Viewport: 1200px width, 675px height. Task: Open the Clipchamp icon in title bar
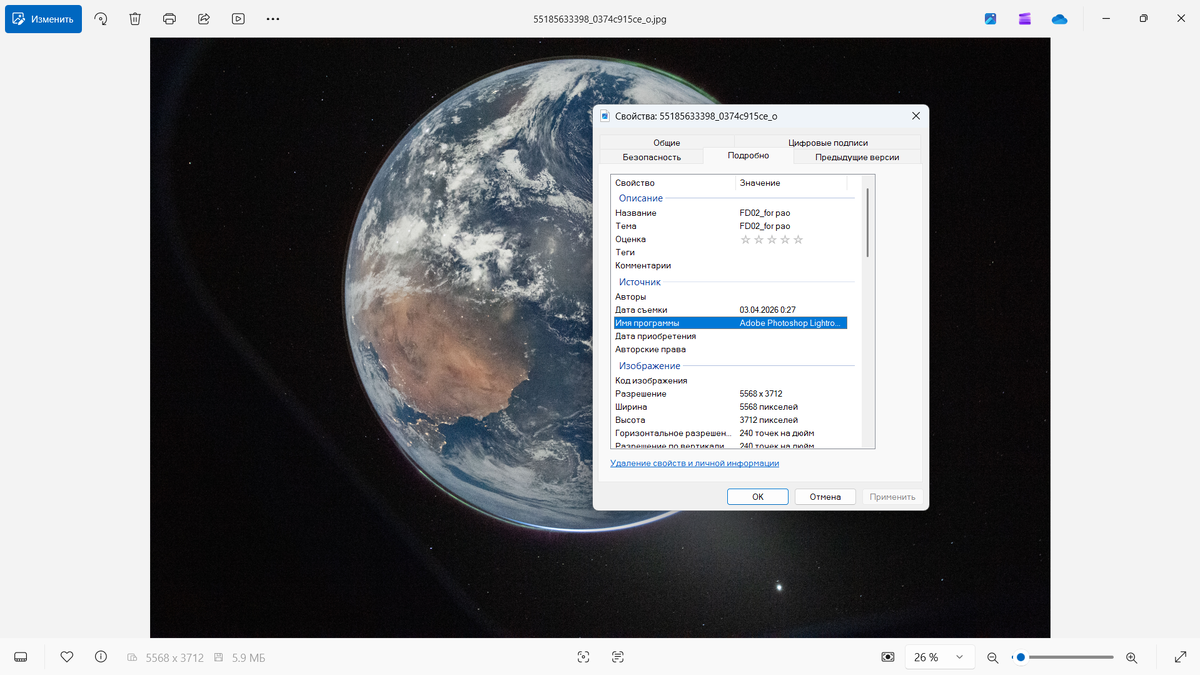[x=1025, y=19]
